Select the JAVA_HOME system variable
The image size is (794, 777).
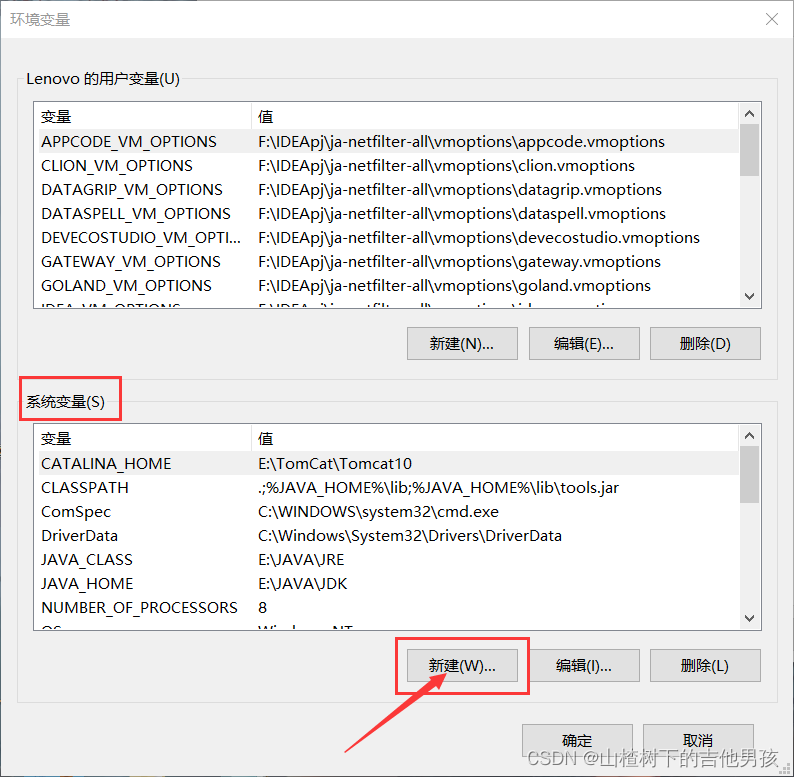click(x=388, y=584)
